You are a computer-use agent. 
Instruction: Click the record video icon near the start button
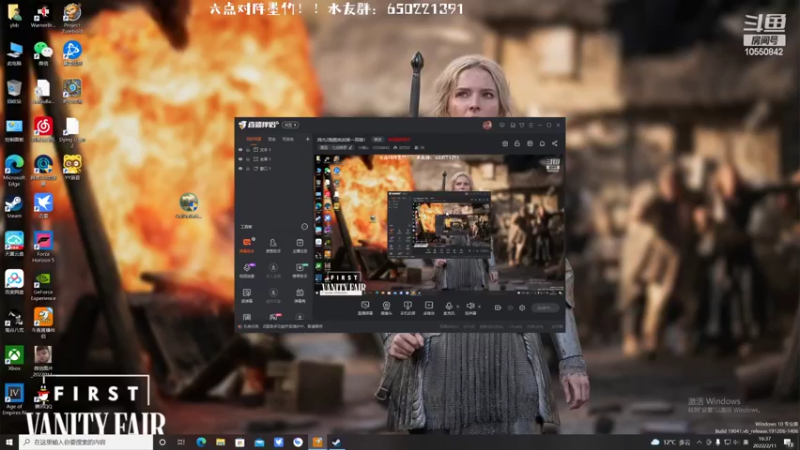point(497,308)
